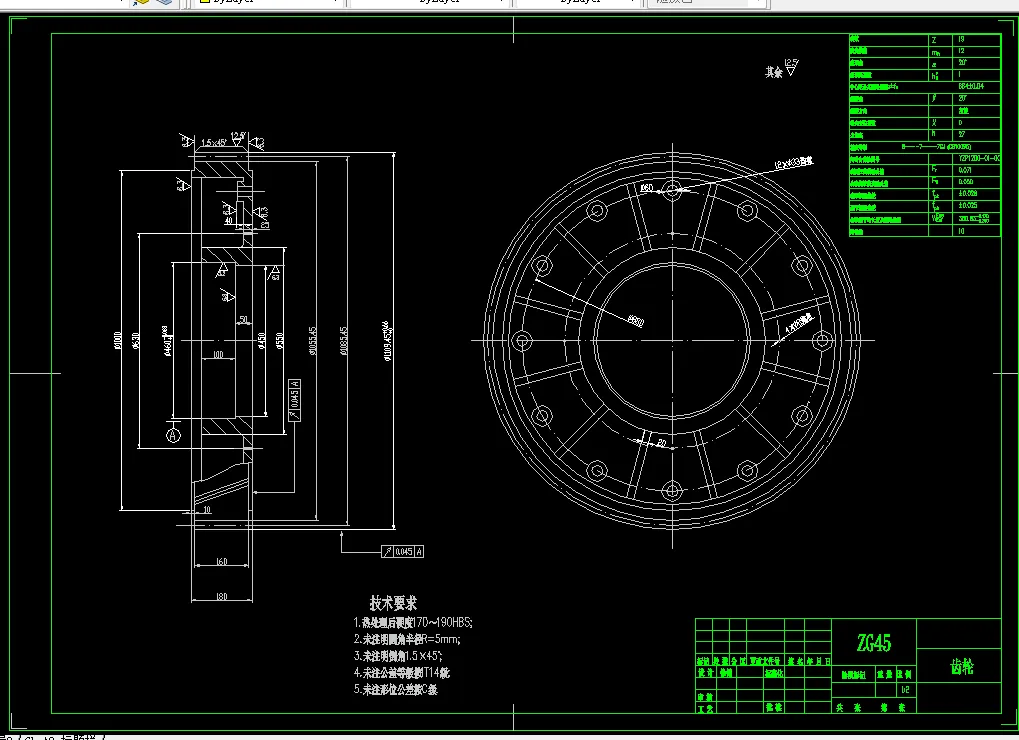Screen dimensions: 1019x740
Task: Select the φ550 diameter dimension text
Action: [x=279, y=340]
